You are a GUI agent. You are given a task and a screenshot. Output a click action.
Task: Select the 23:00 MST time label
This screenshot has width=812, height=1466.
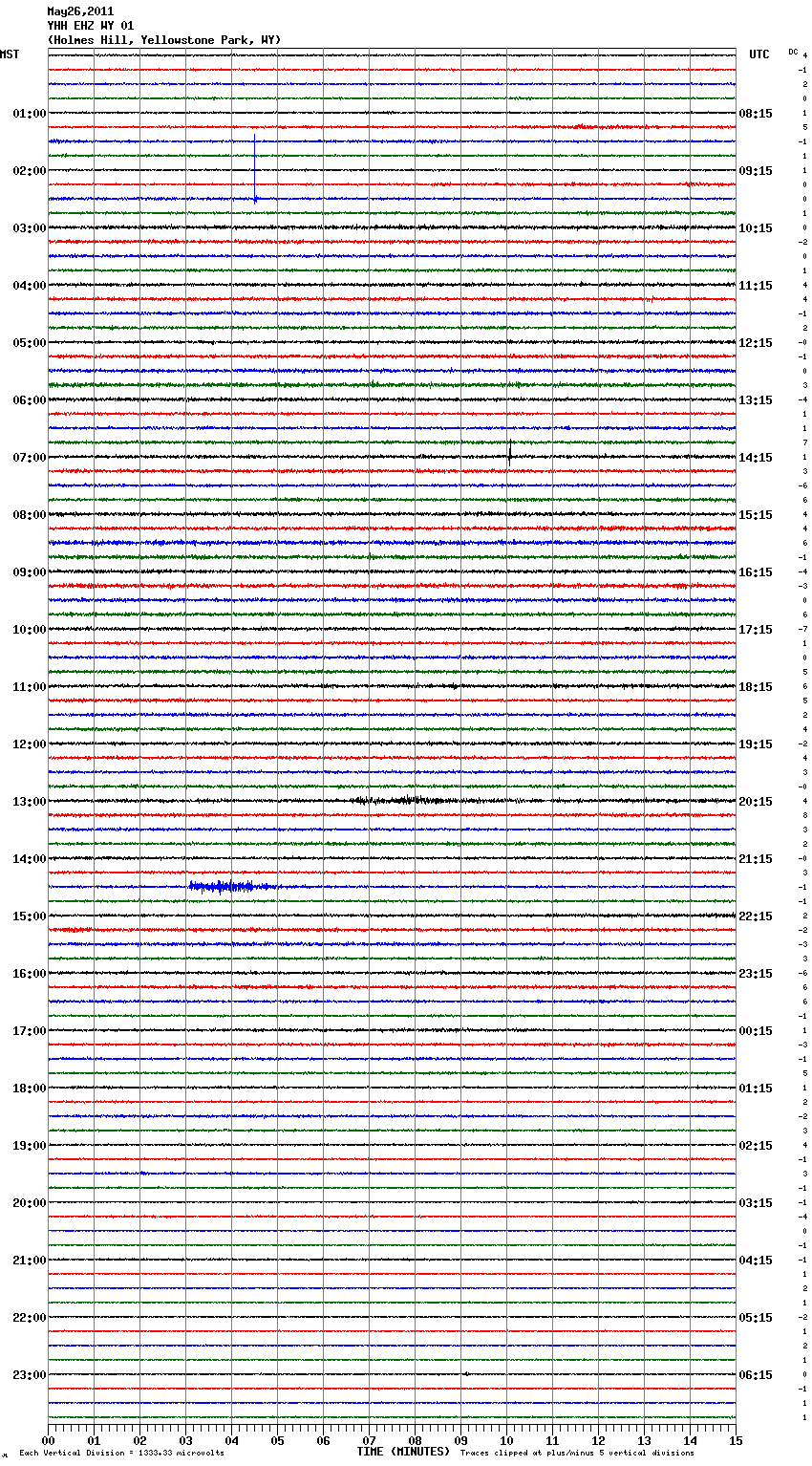click(x=30, y=1375)
